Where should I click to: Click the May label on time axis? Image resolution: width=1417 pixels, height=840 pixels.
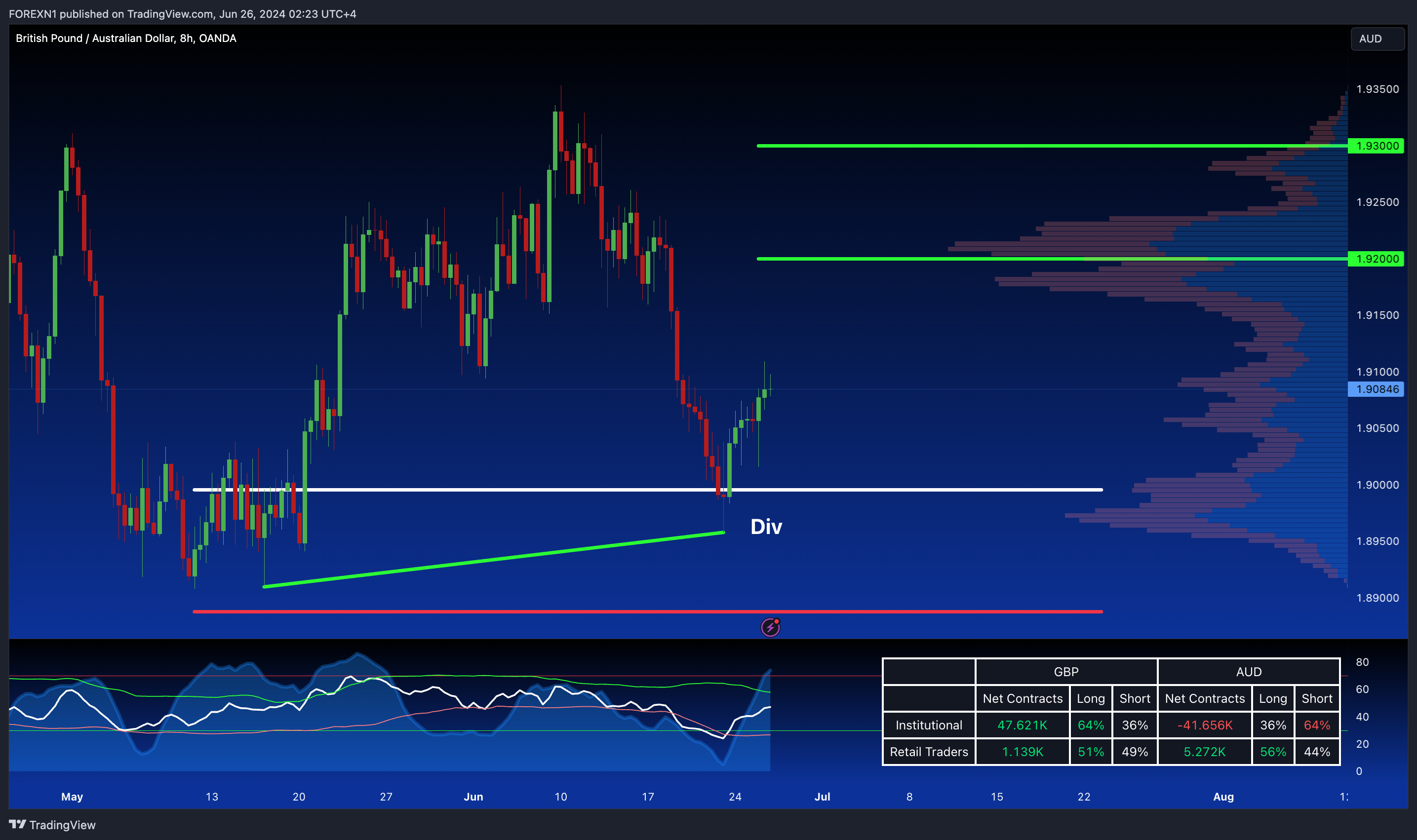pos(72,797)
